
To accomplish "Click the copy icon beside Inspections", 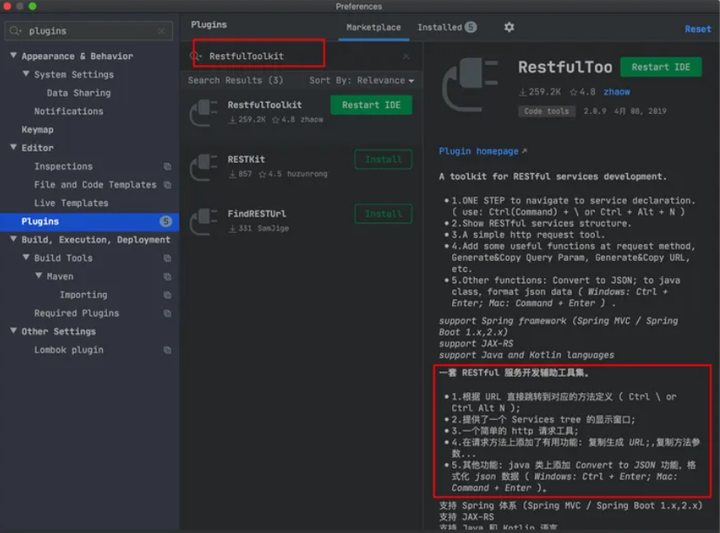I will click(167, 166).
